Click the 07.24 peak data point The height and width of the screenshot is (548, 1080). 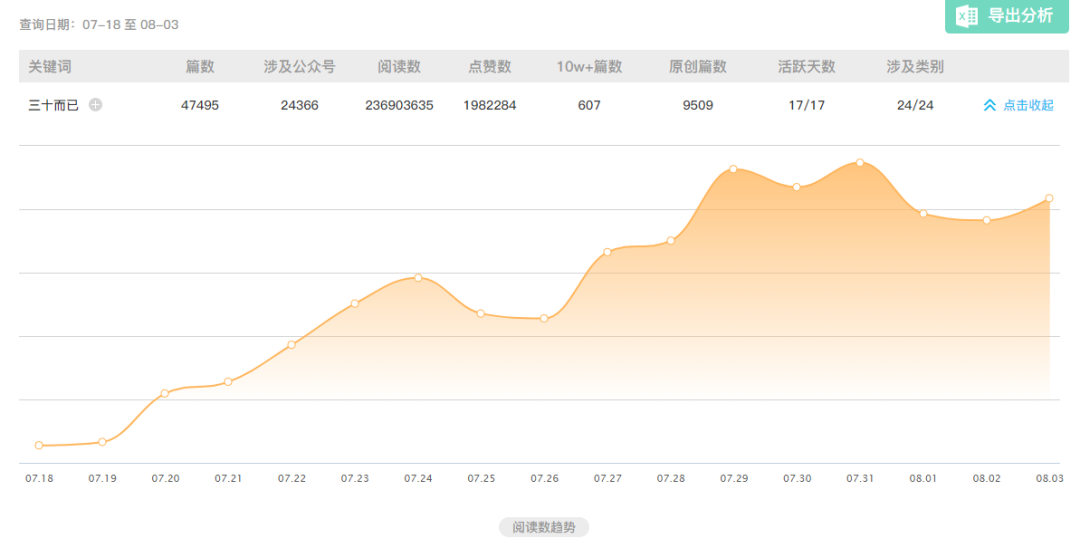(418, 277)
